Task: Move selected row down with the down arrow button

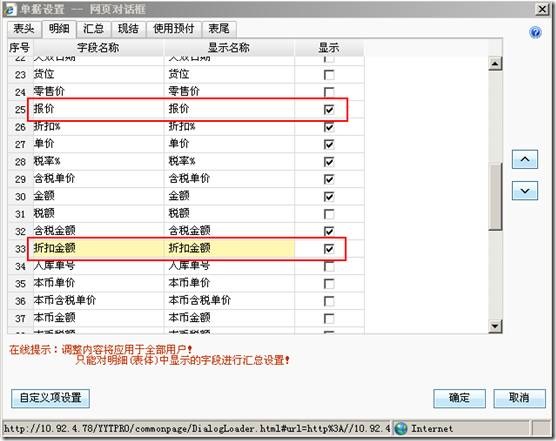Action: [525, 191]
